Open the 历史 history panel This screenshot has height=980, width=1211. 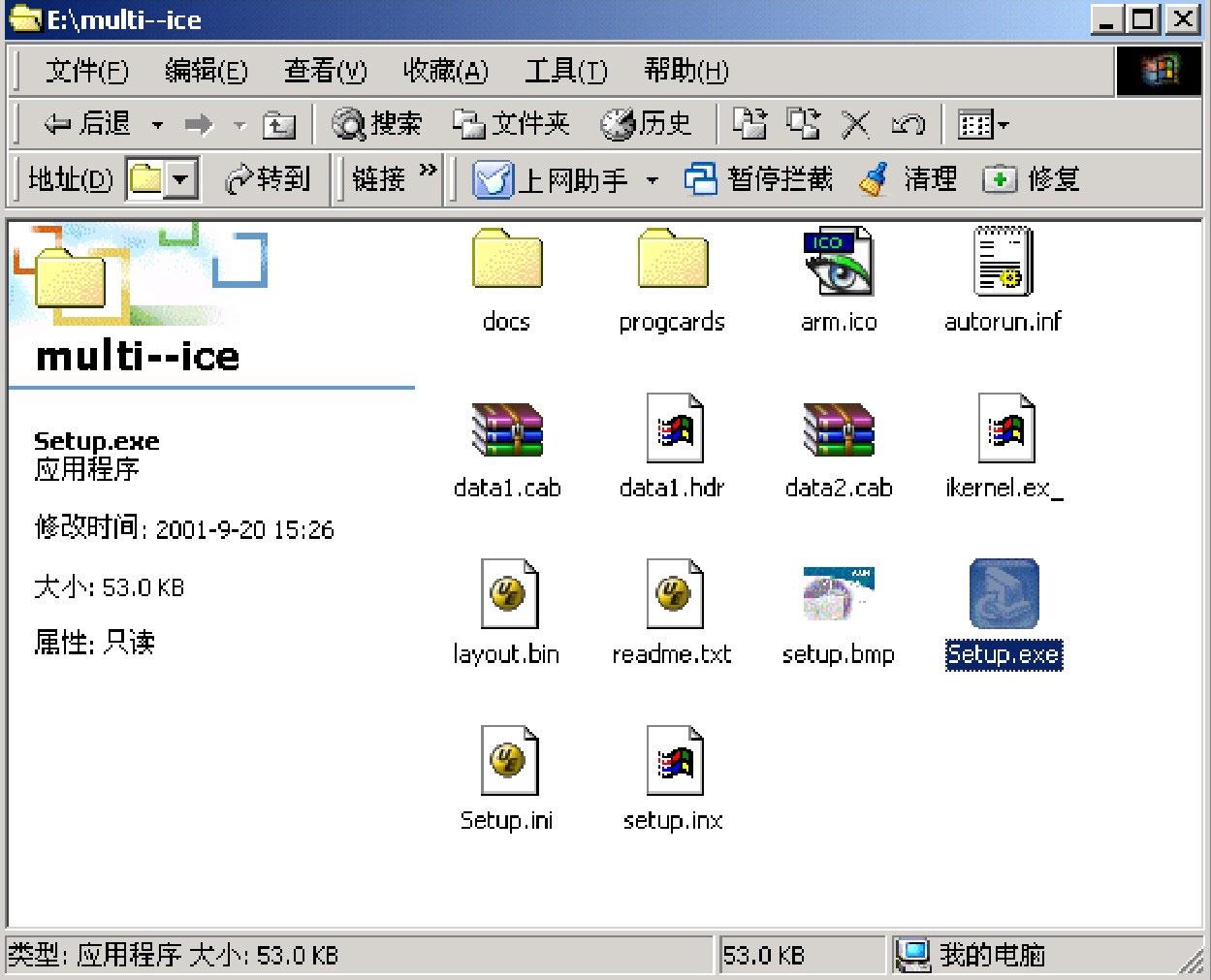[648, 124]
